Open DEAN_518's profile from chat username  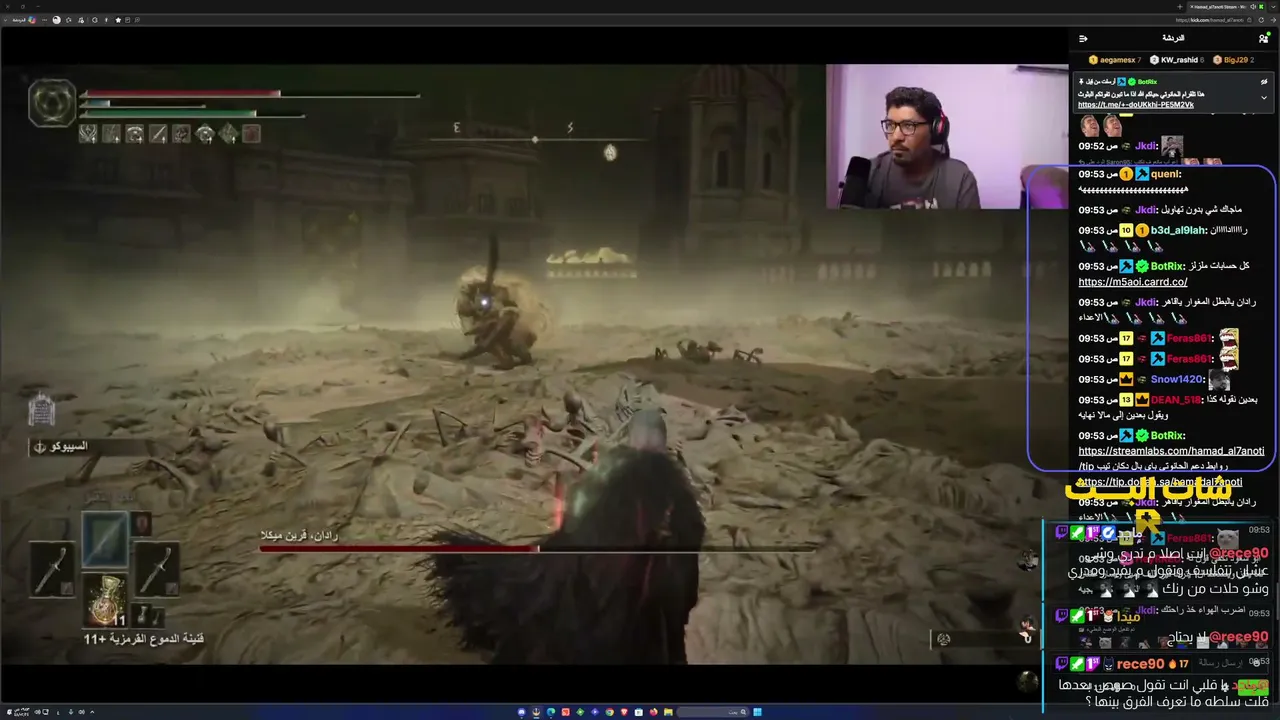pos(1176,399)
